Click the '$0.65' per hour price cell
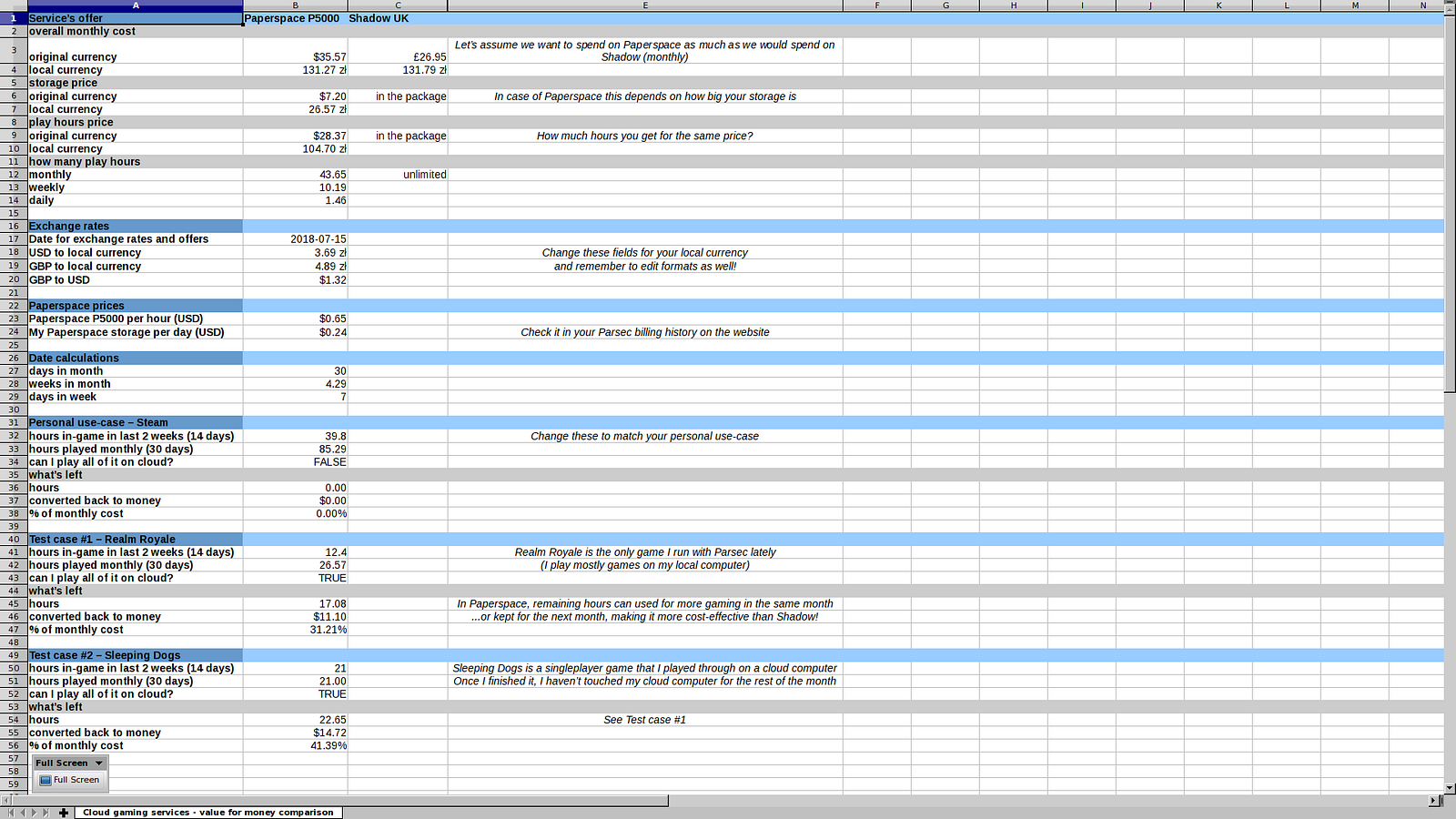The height and width of the screenshot is (819, 1456). (295, 318)
